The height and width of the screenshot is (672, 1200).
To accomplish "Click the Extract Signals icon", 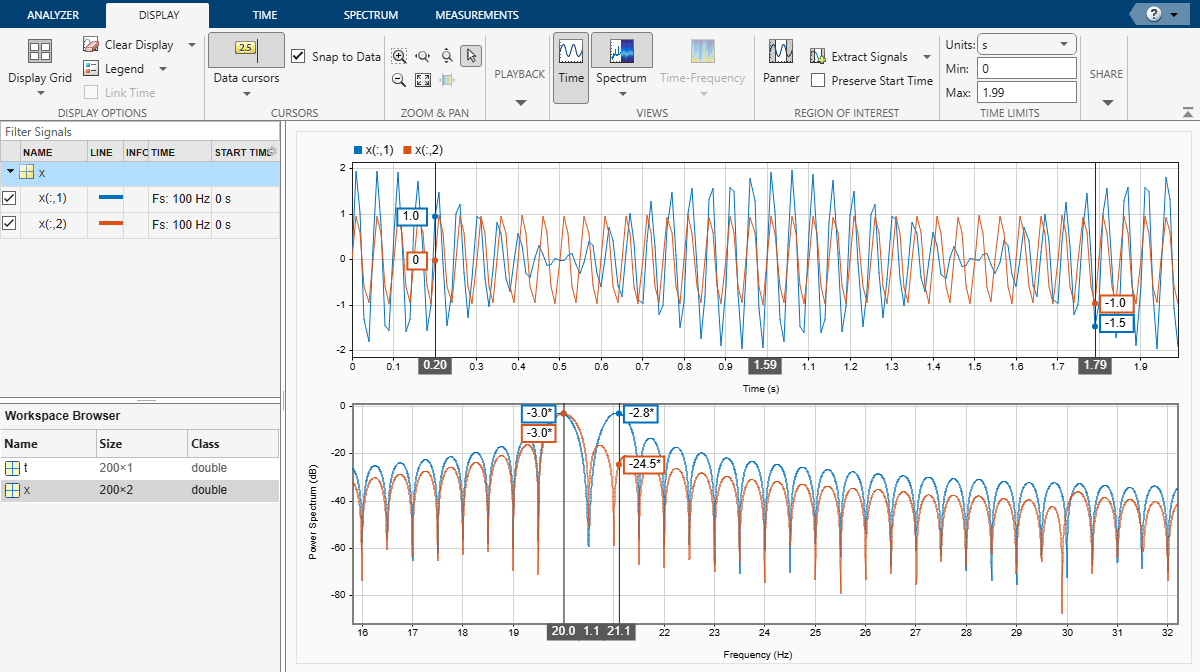I will coord(818,57).
